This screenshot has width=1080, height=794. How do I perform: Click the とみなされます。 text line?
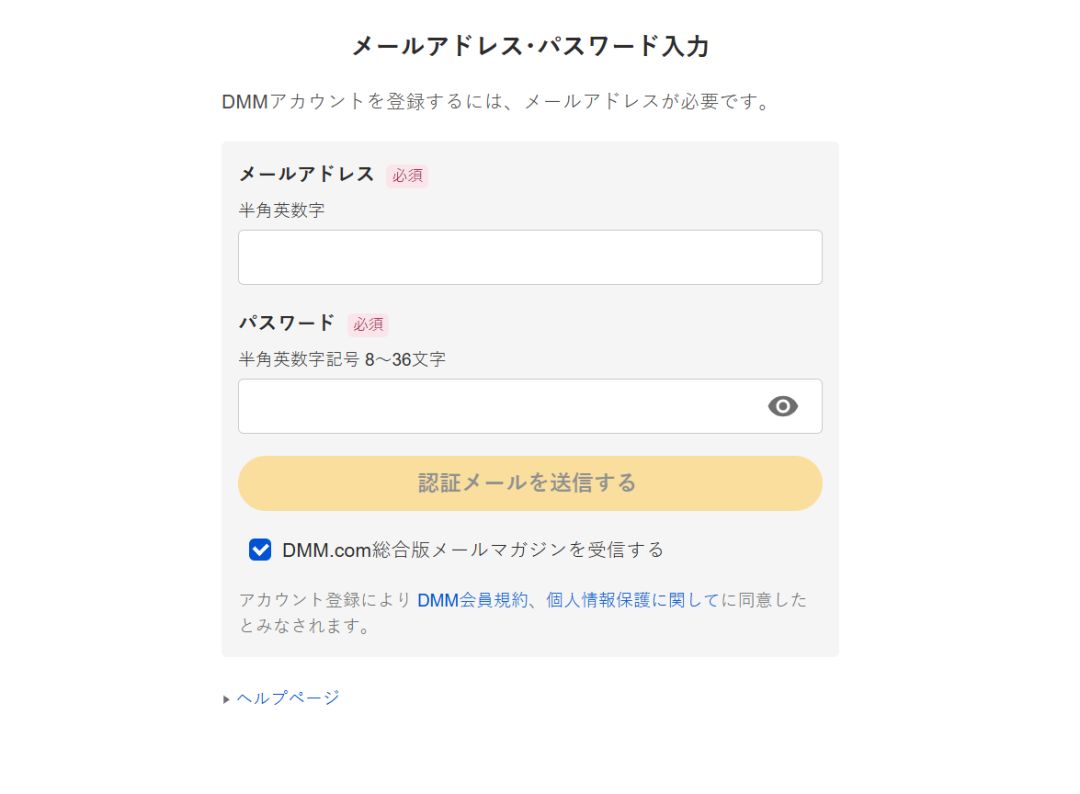pos(304,627)
